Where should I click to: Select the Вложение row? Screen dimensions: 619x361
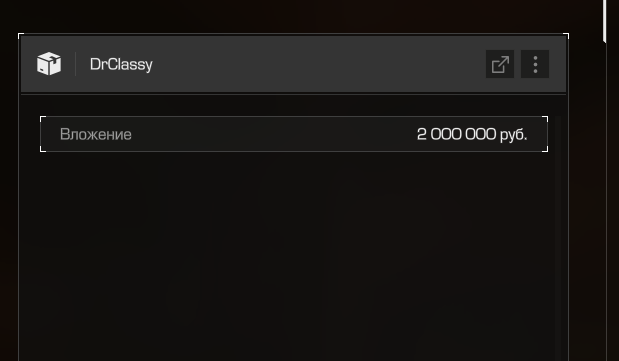pyautogui.click(x=294, y=134)
